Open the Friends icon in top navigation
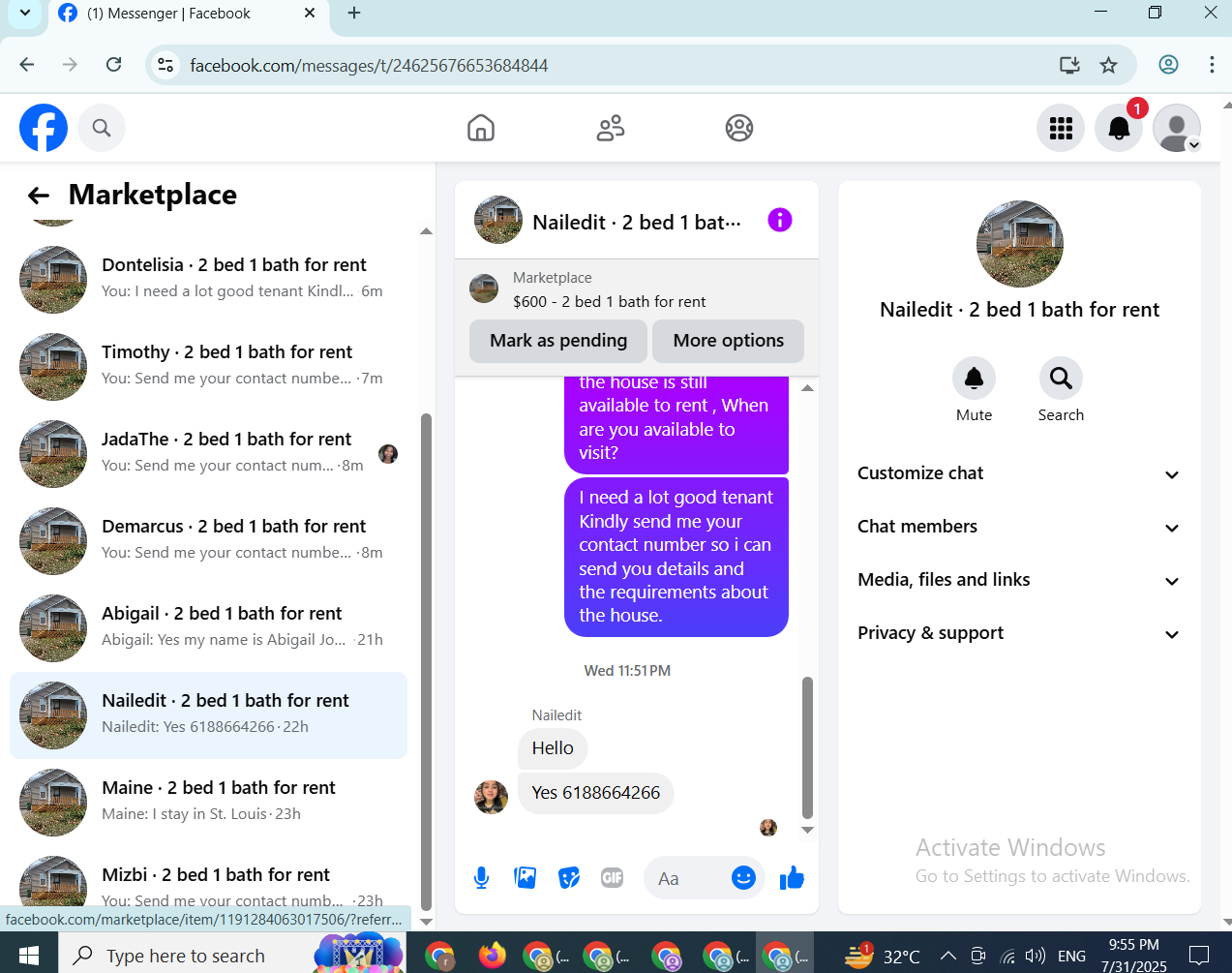 [x=611, y=128]
